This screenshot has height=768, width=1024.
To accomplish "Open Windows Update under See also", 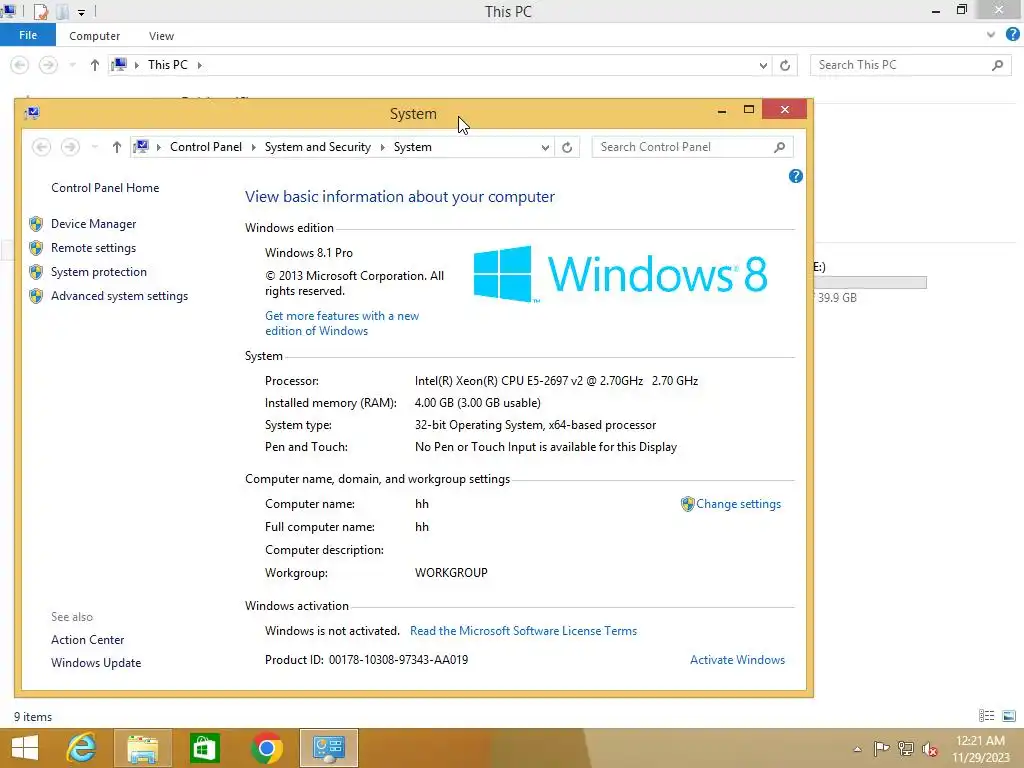I will [x=96, y=663].
